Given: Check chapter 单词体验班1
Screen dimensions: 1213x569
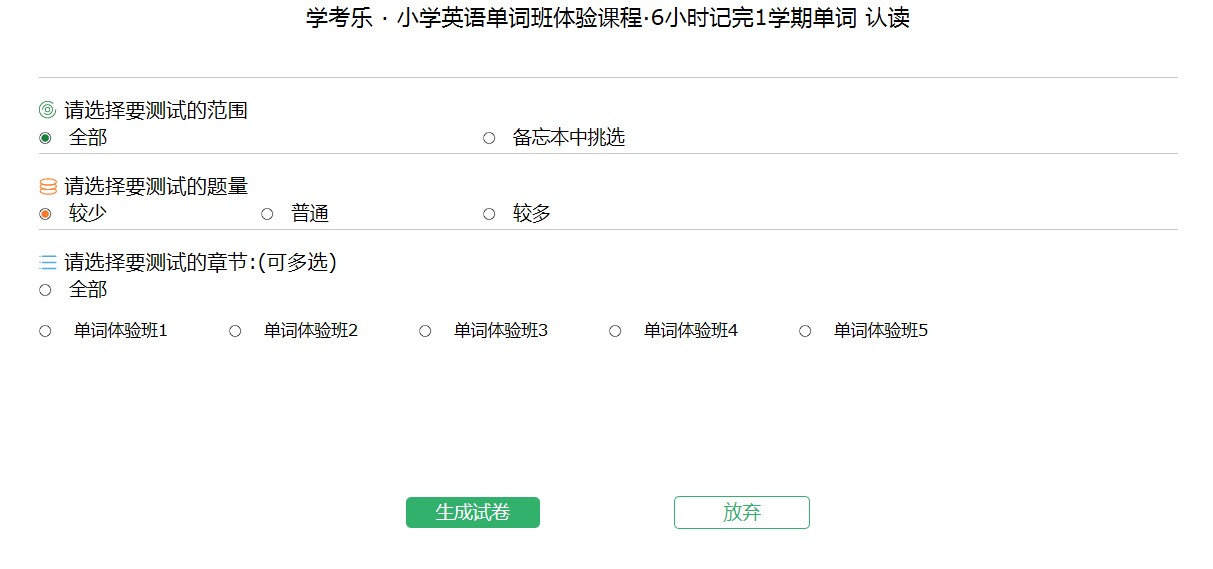Looking at the screenshot, I should [45, 331].
